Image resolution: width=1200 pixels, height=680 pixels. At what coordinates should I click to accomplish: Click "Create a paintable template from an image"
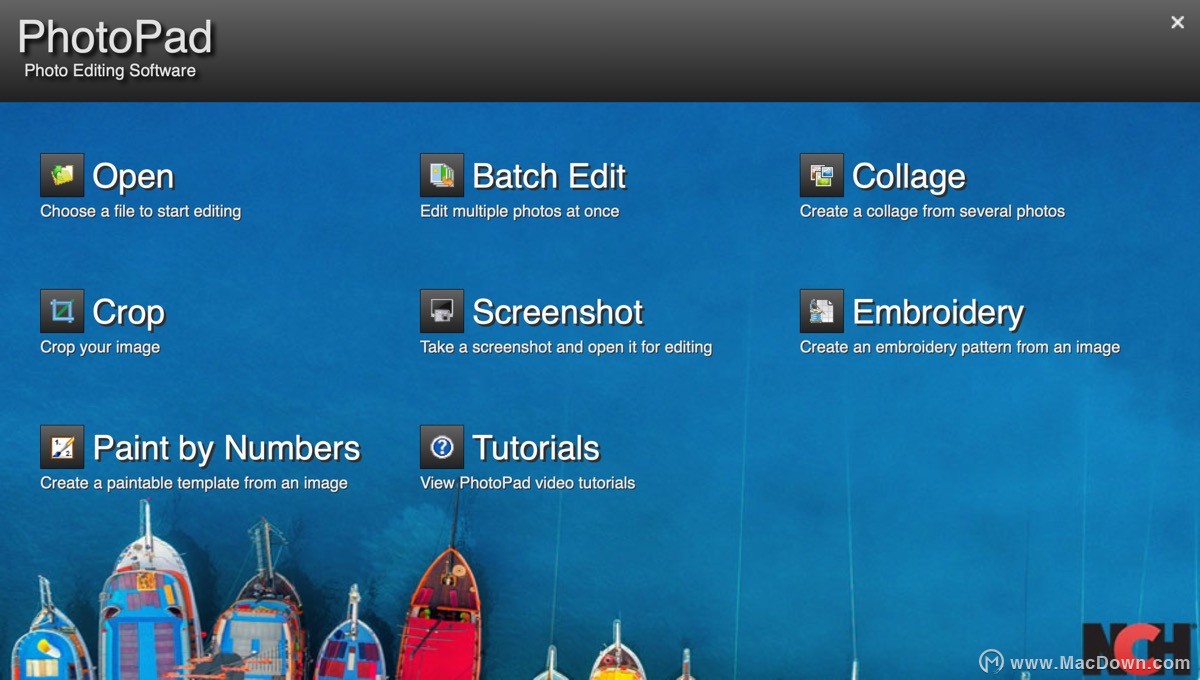(x=194, y=483)
